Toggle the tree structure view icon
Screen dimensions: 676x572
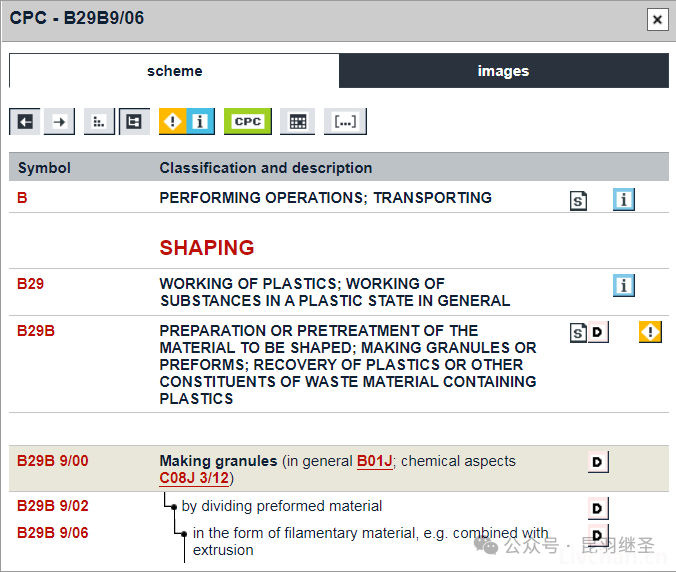tap(134, 122)
